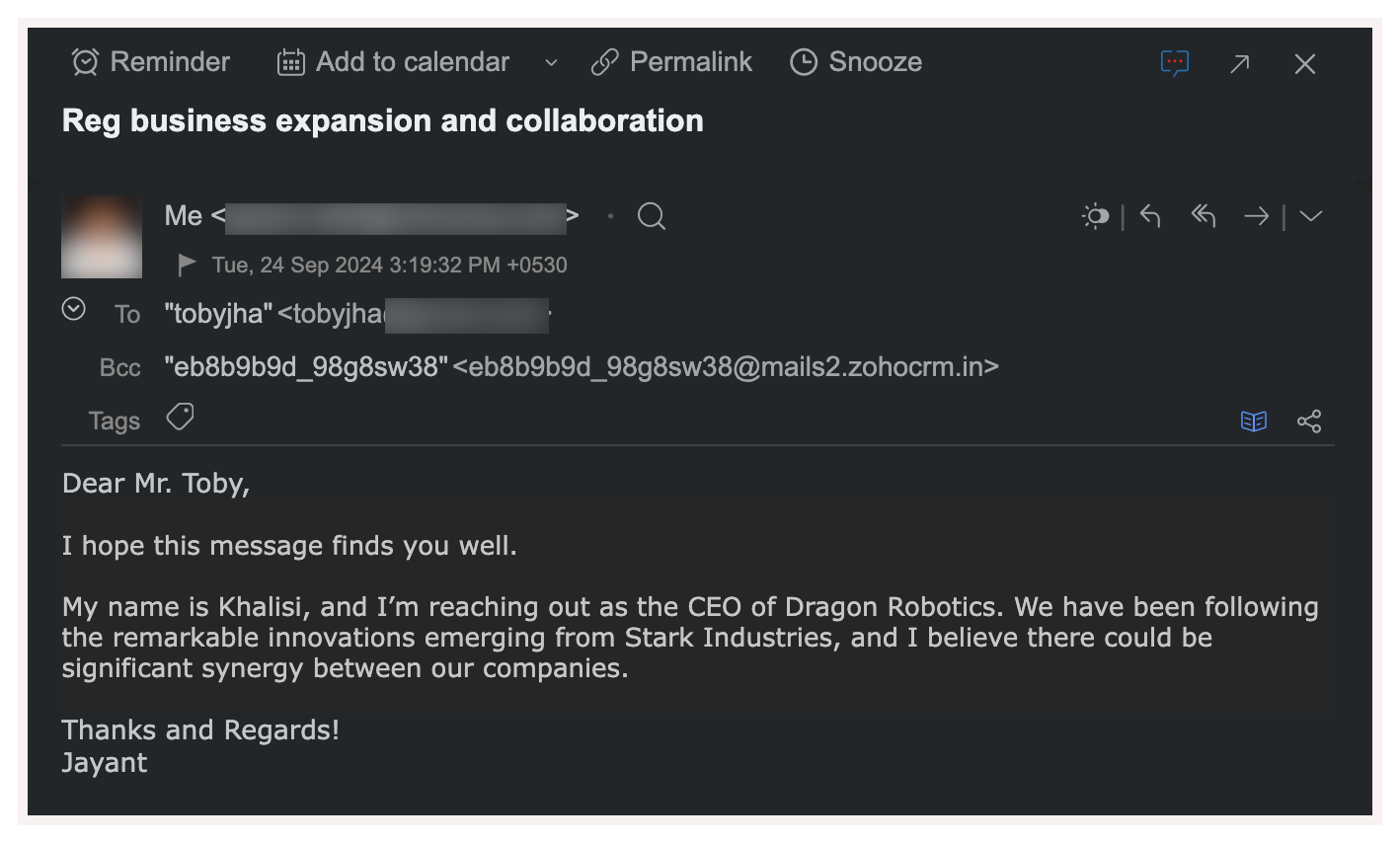Click the Reminder option

pos(151,62)
